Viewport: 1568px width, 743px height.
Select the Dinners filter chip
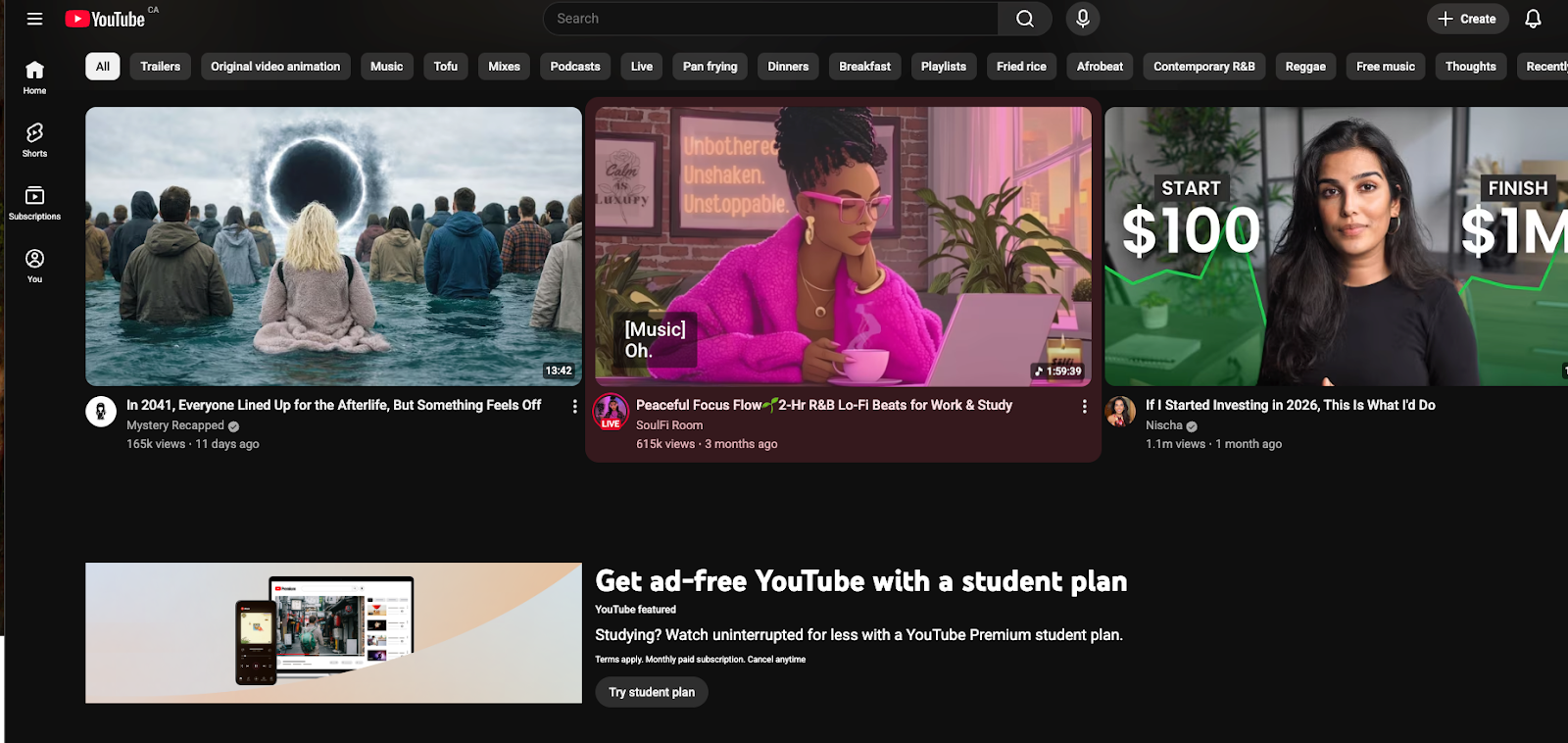coord(788,67)
